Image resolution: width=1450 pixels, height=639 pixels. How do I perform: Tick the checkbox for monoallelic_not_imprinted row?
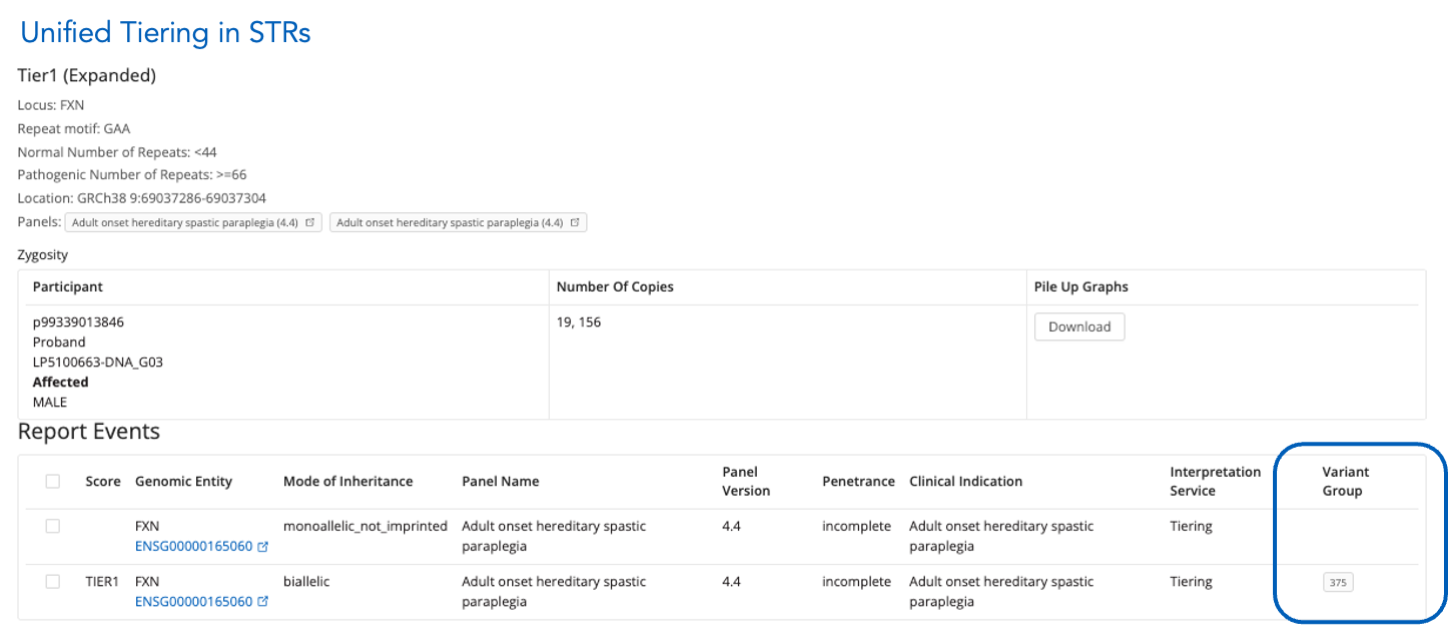point(53,527)
